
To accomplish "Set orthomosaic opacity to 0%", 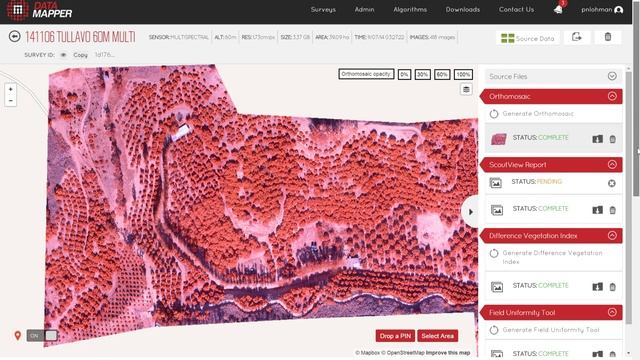I will (x=404, y=75).
